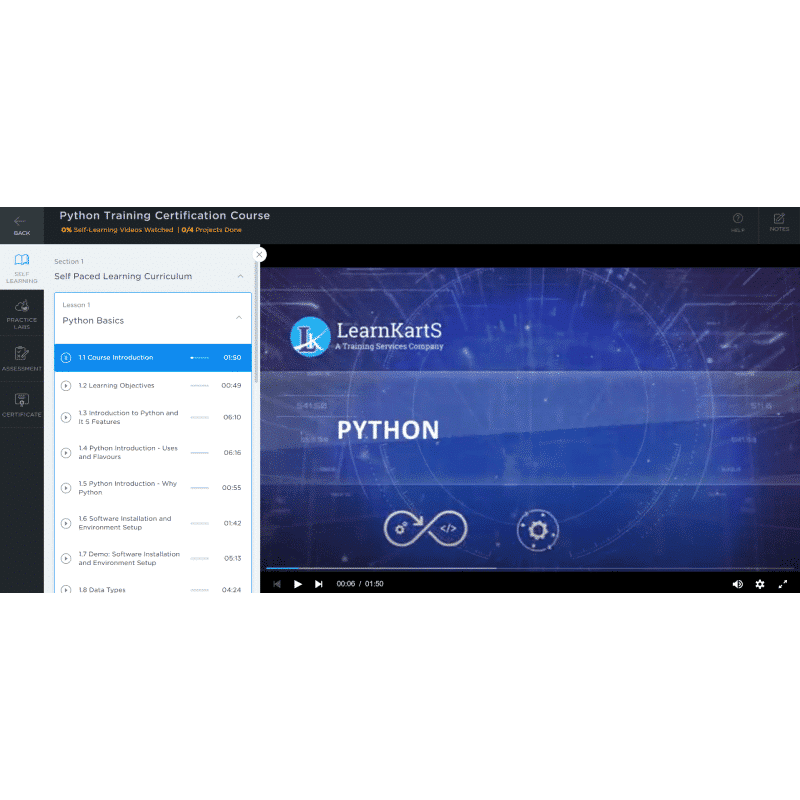Click the 00:55 duration text
This screenshot has height=800, width=800.
pyautogui.click(x=232, y=488)
